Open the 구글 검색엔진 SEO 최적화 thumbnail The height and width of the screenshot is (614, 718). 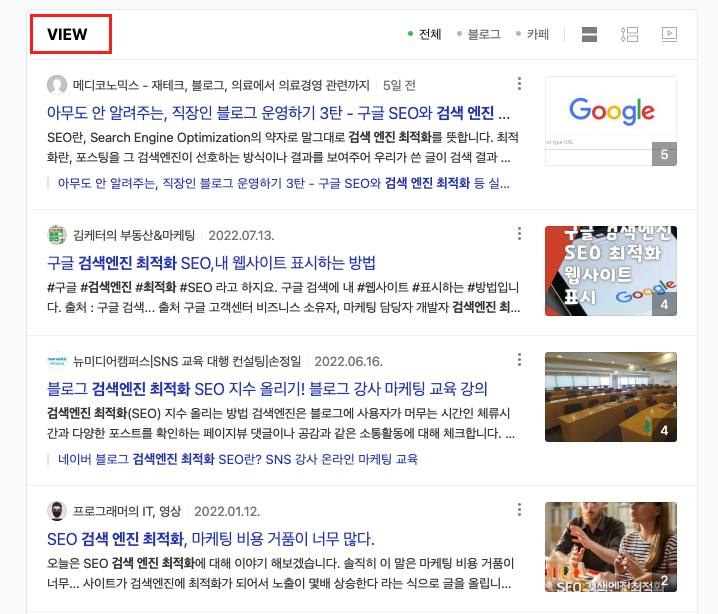pyautogui.click(x=611, y=271)
